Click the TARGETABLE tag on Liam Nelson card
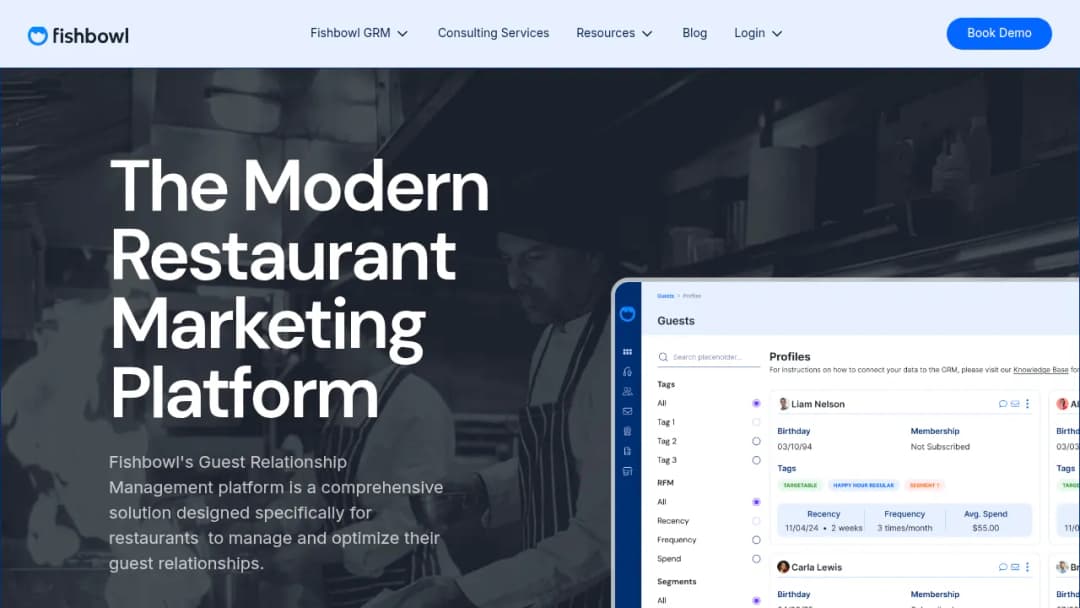The width and height of the screenshot is (1080, 608). click(x=800, y=485)
